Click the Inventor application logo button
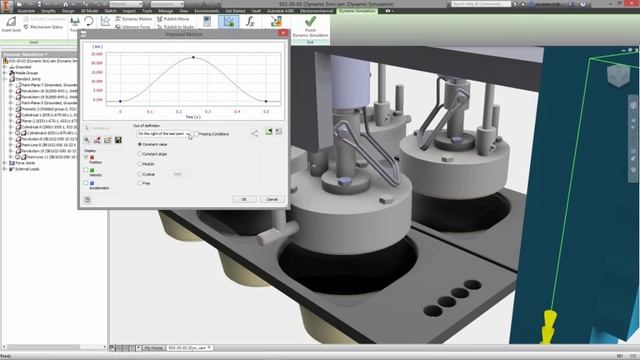This screenshot has width=640, height=360. pyautogui.click(x=7, y=6)
